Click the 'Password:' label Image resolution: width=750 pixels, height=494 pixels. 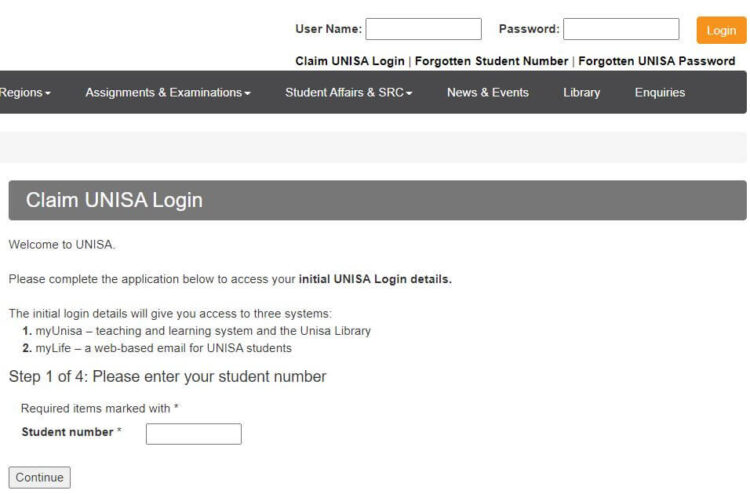coord(529,29)
